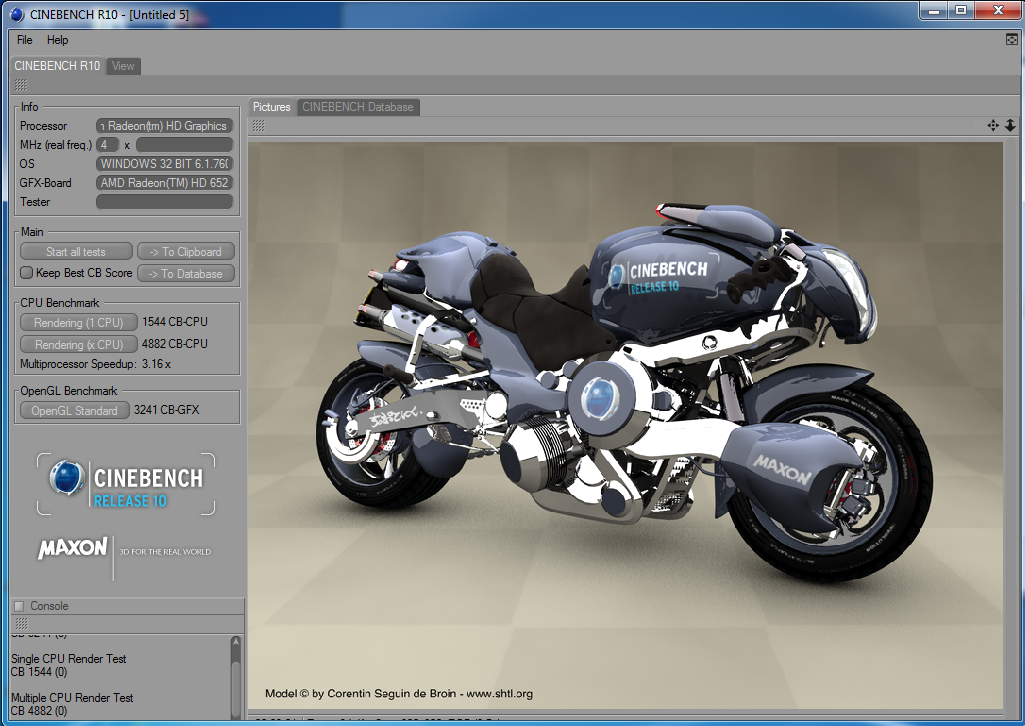The width and height of the screenshot is (1025, 726).
Task: Run the Rendering (1 CPU) test
Action: pos(78,322)
